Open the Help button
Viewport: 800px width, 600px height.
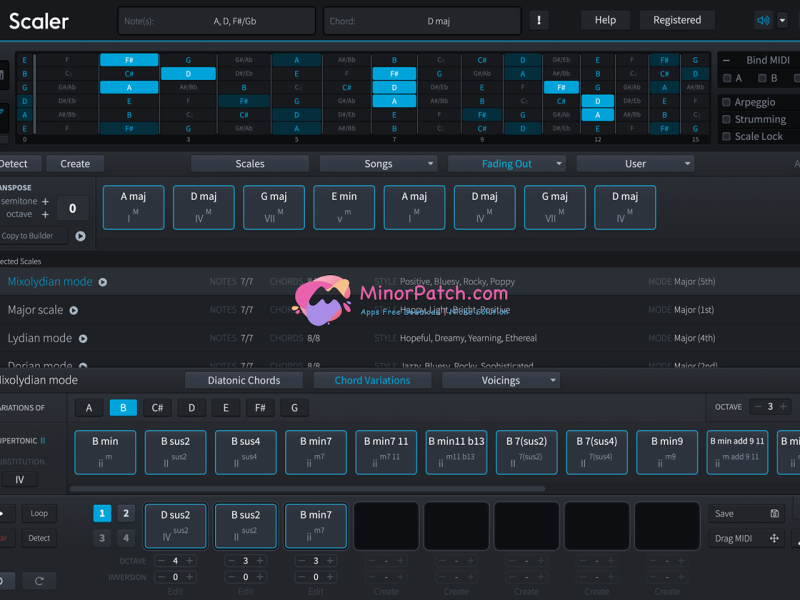pyautogui.click(x=605, y=20)
